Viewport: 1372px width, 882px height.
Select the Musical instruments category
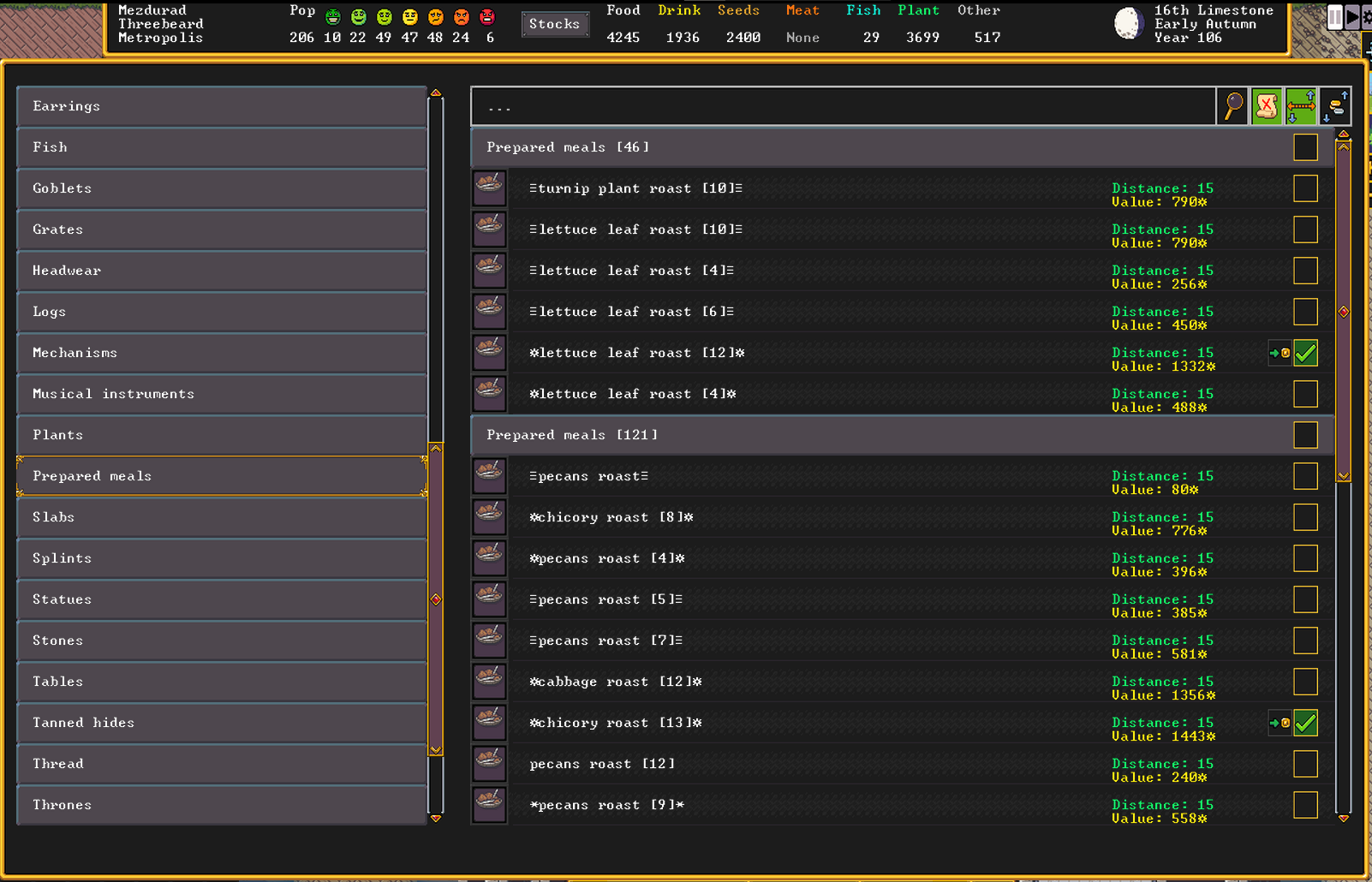click(x=222, y=394)
